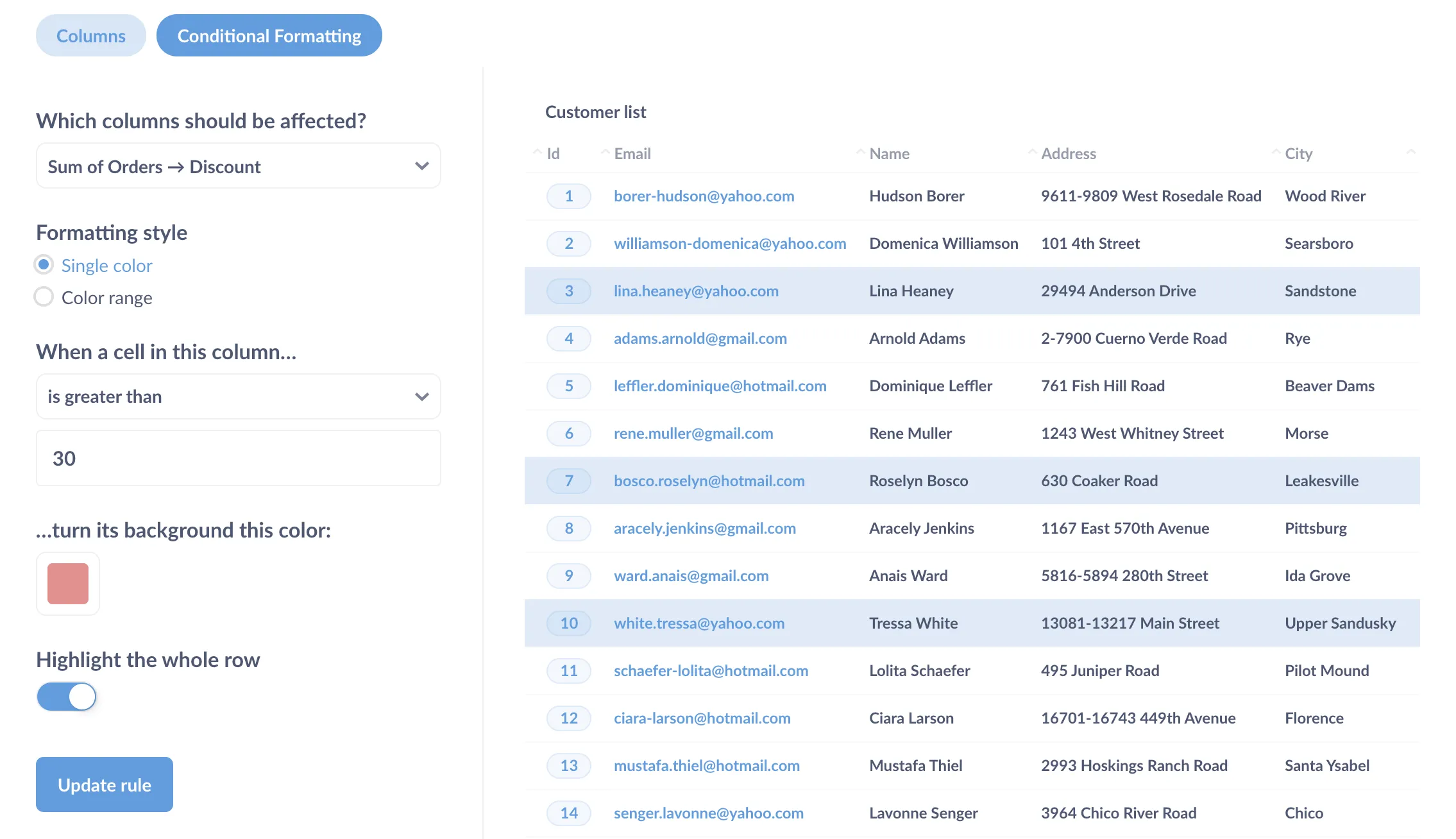This screenshot has height=839, width=1456.
Task: Open the Sum of Orders Discount column dropdown
Action: [x=238, y=166]
